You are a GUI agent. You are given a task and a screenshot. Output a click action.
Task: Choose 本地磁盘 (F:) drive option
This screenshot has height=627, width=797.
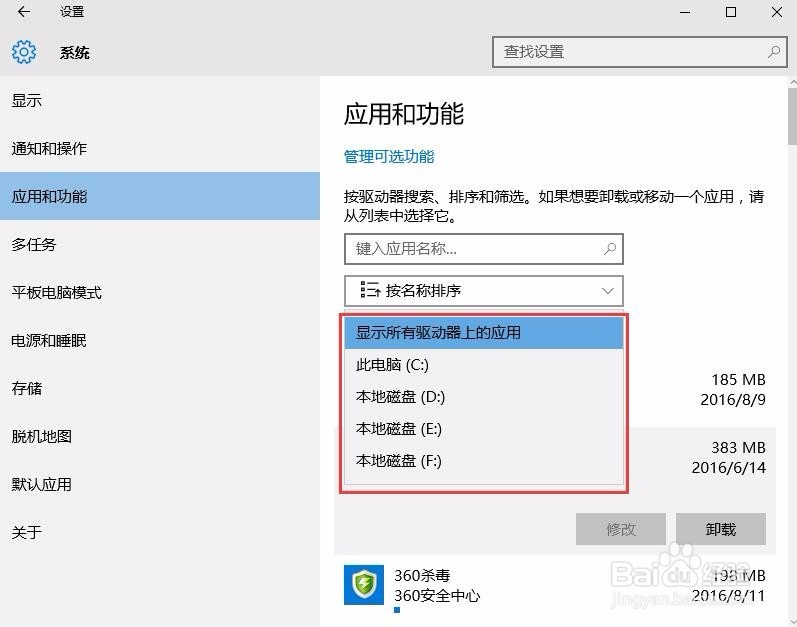coord(483,461)
